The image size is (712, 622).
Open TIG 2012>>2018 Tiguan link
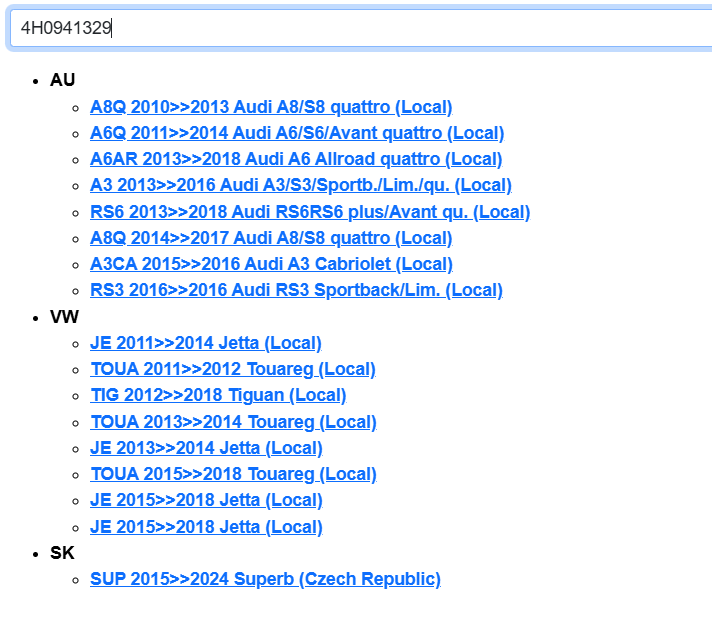[x=218, y=395]
